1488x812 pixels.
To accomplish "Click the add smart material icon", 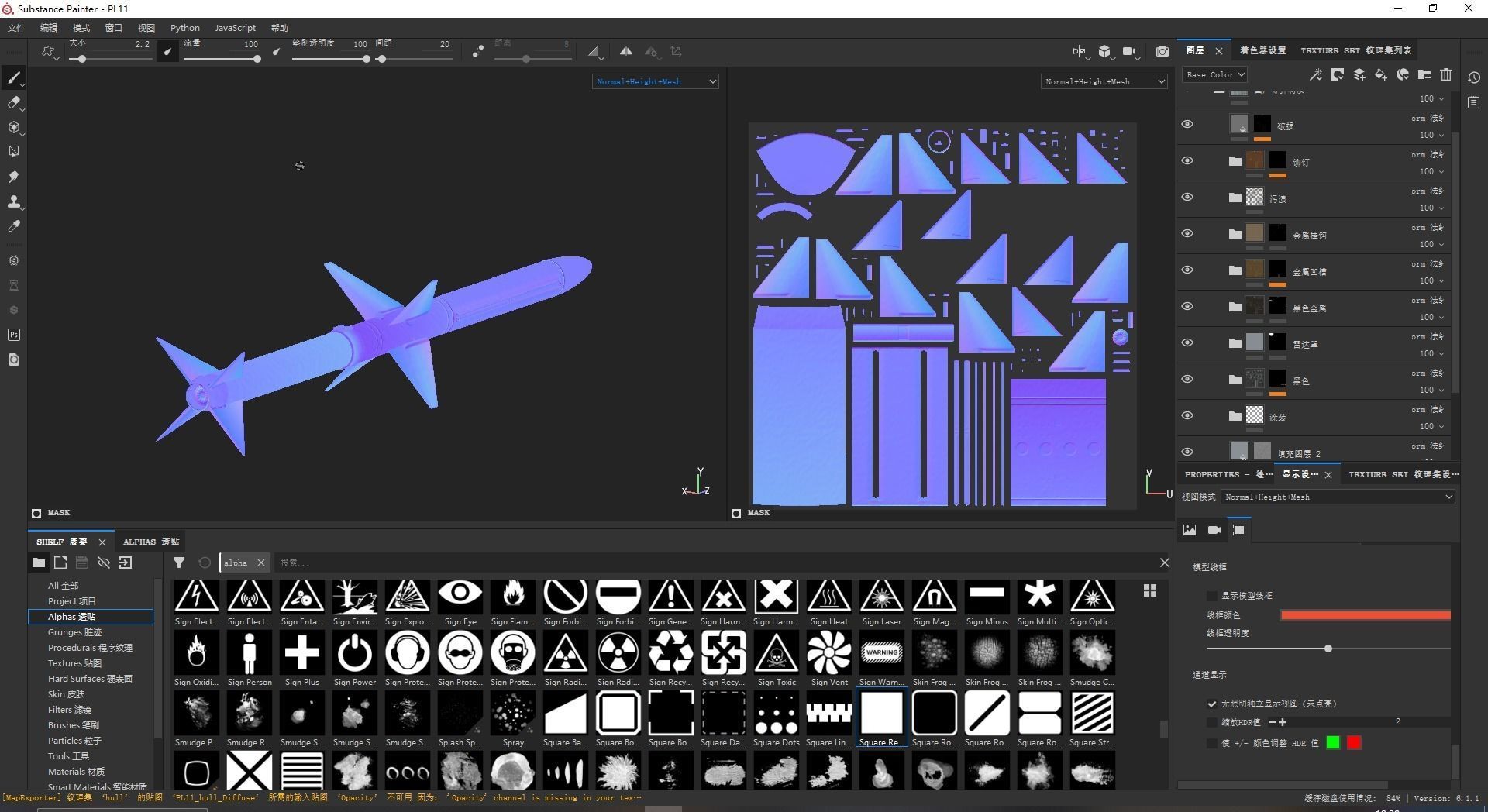I will [x=1402, y=74].
